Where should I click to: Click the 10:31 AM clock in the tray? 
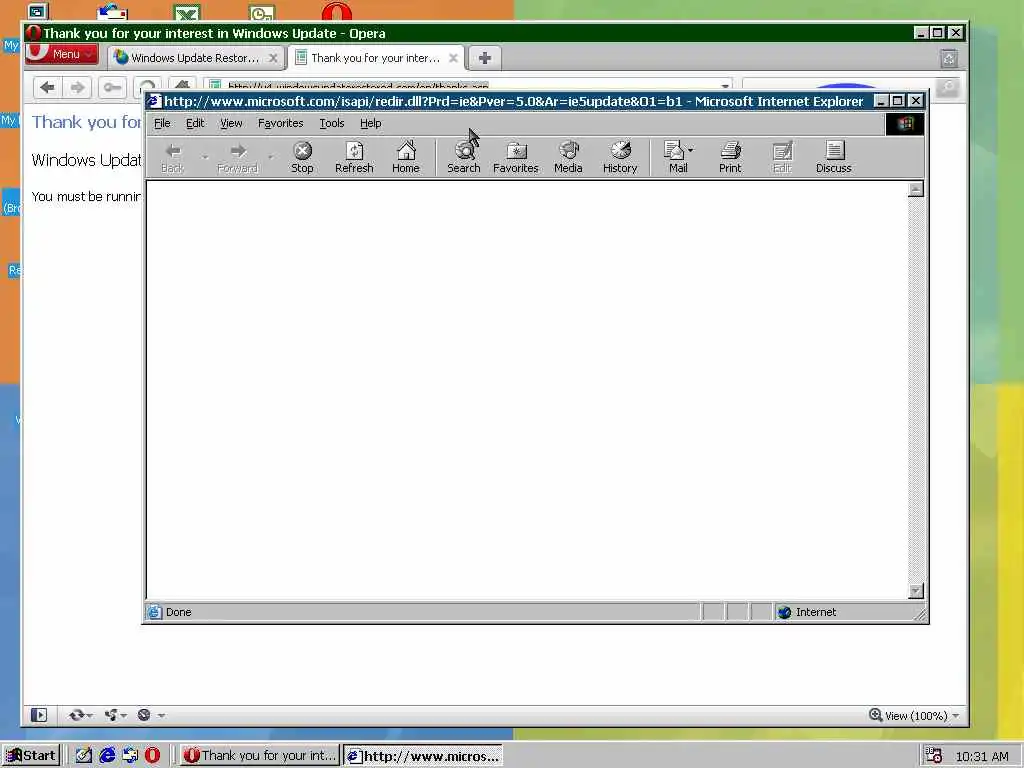coord(982,756)
